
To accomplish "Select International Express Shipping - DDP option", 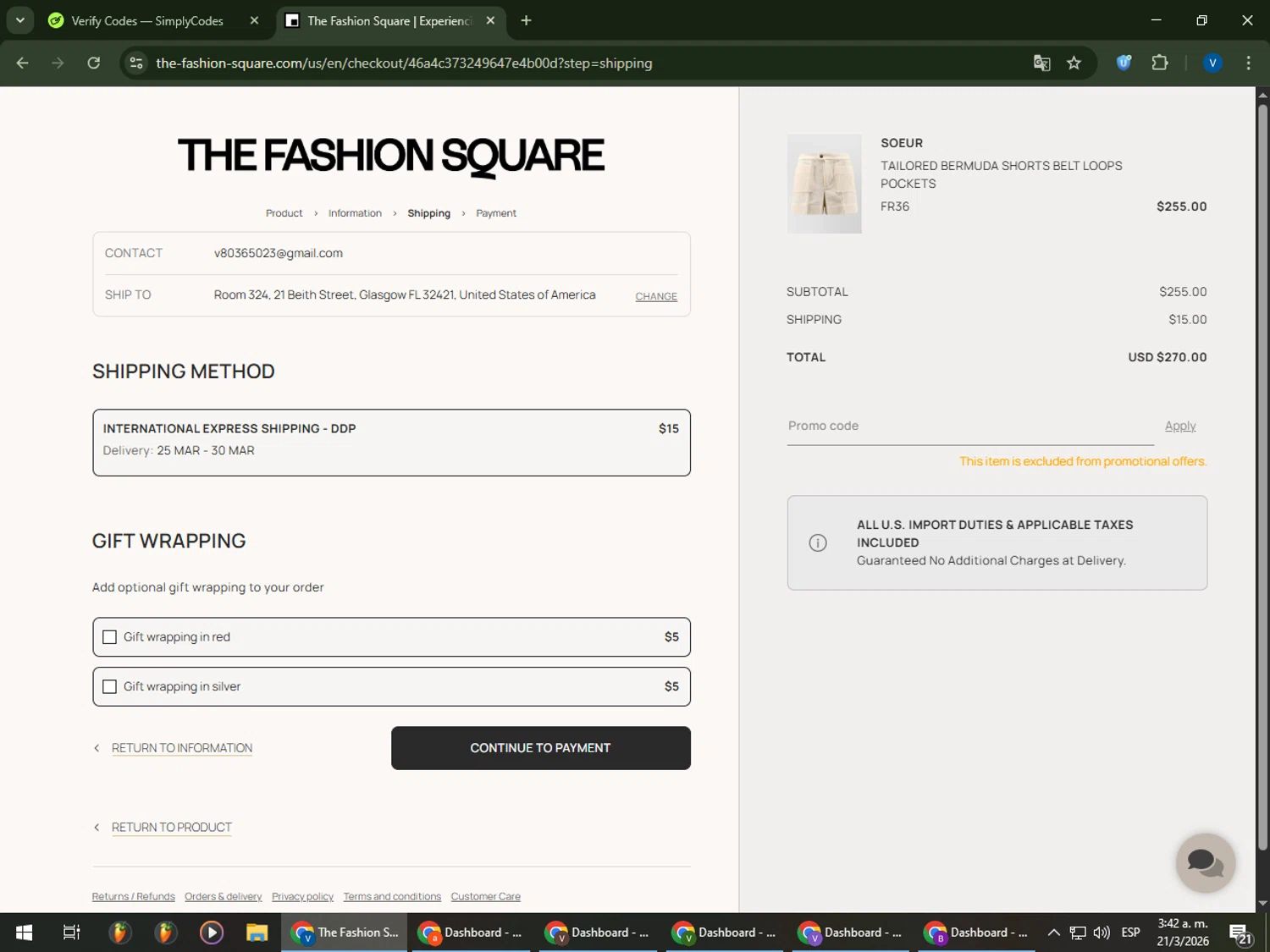I will [x=391, y=443].
